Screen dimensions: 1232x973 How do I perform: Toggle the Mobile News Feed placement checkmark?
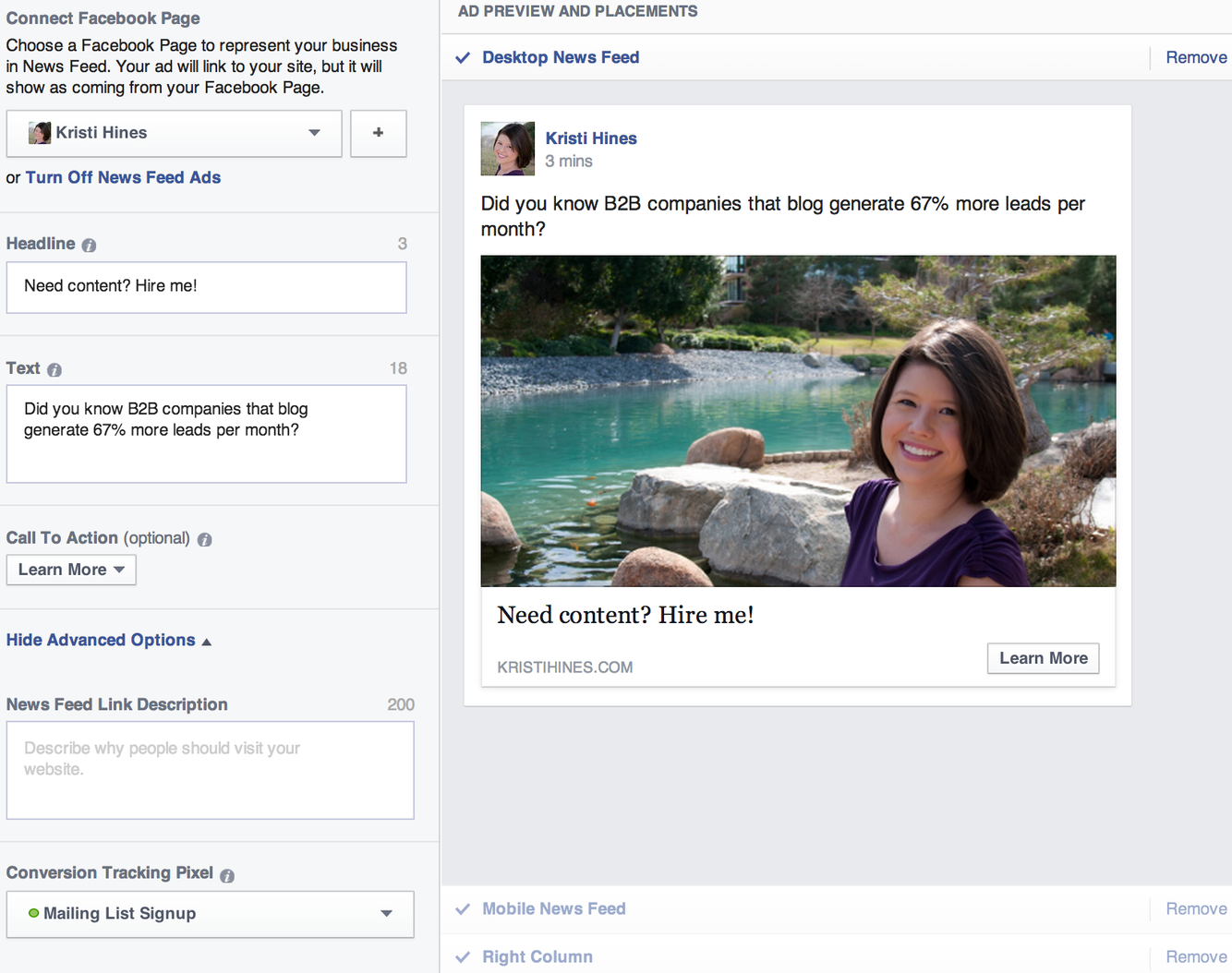[463, 908]
